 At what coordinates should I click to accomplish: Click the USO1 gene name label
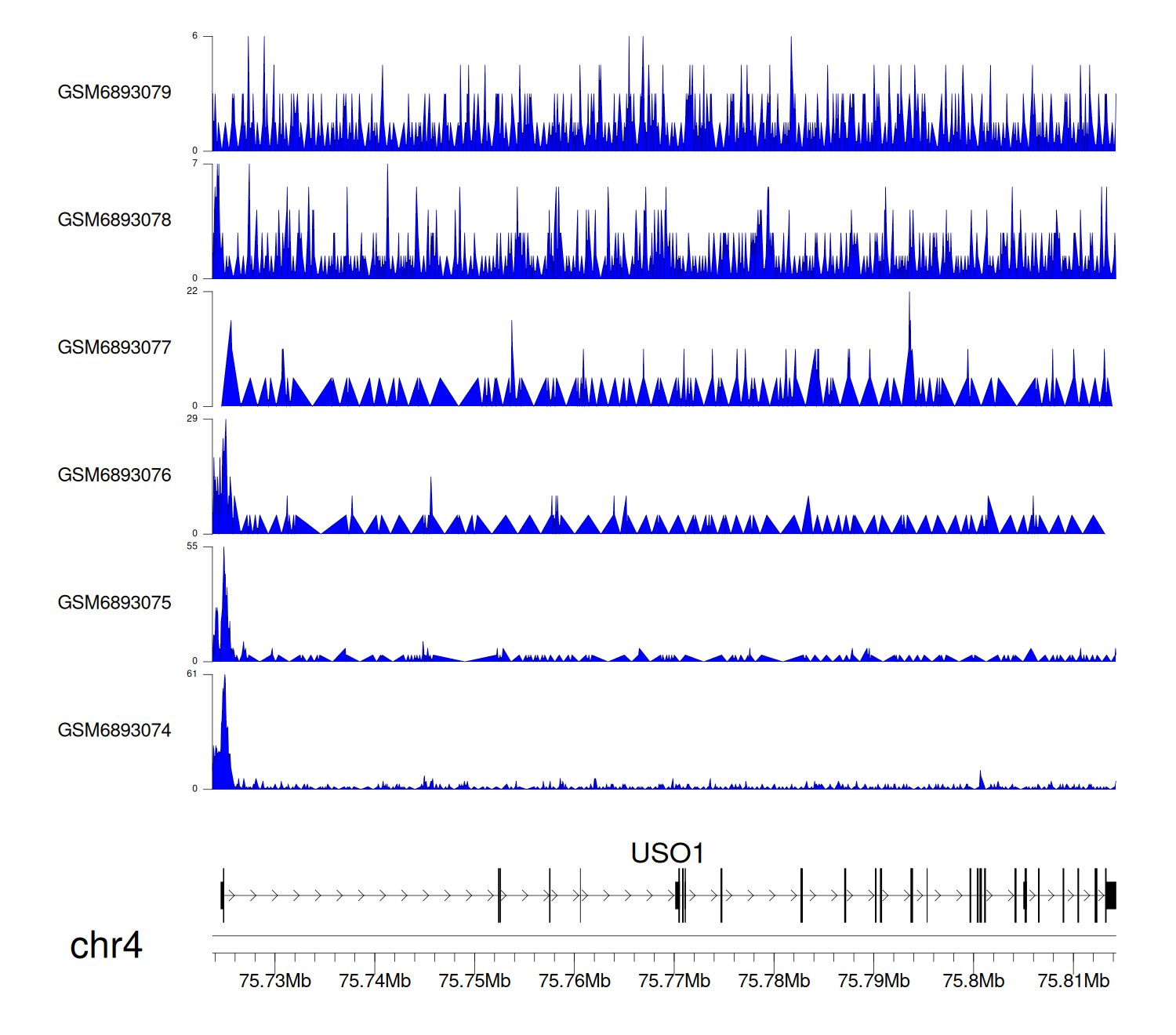tap(667, 853)
